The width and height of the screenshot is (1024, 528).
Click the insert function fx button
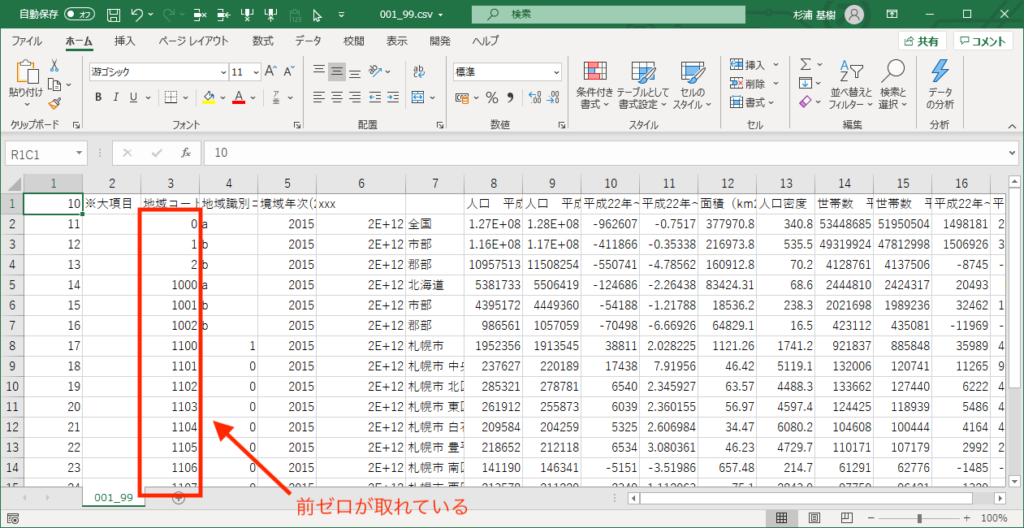186,153
